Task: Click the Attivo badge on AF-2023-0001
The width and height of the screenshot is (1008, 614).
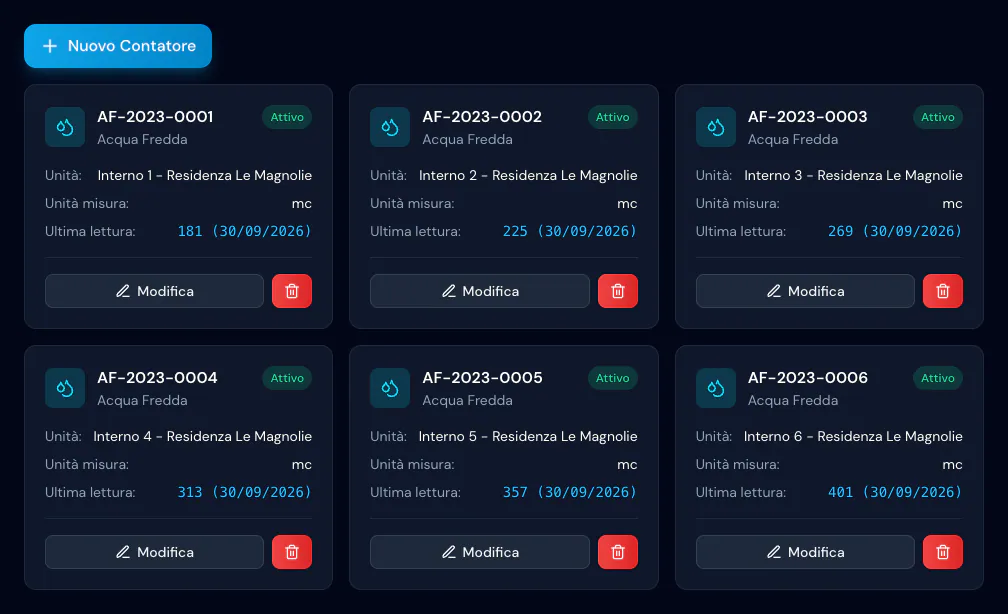Action: tap(287, 117)
